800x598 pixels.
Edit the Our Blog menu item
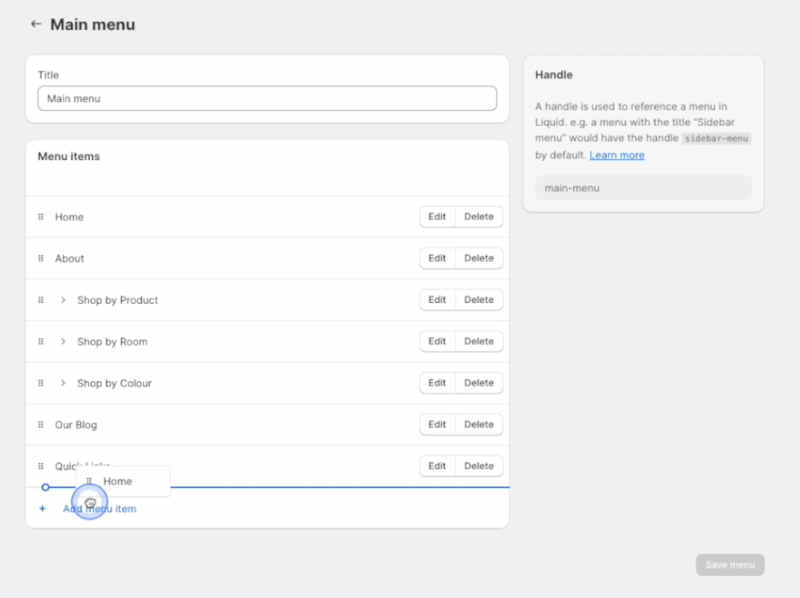(436, 424)
